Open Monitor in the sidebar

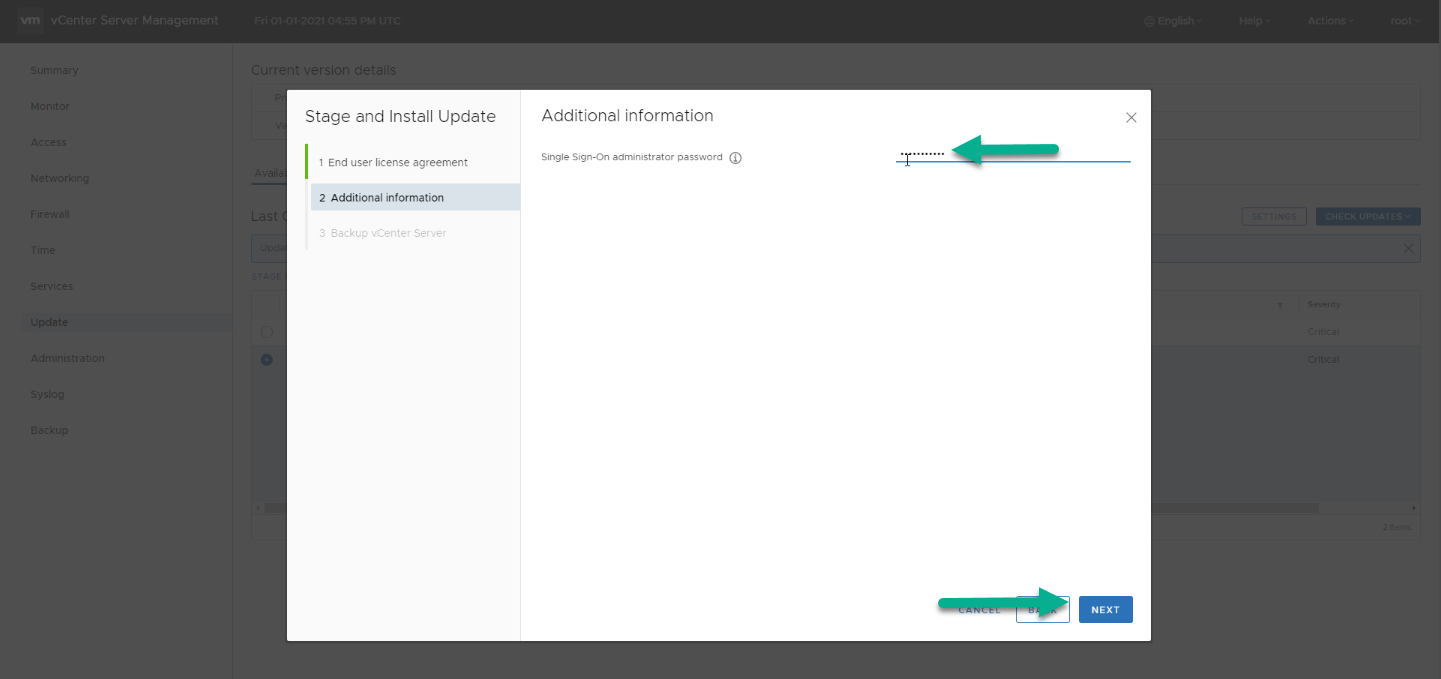50,106
